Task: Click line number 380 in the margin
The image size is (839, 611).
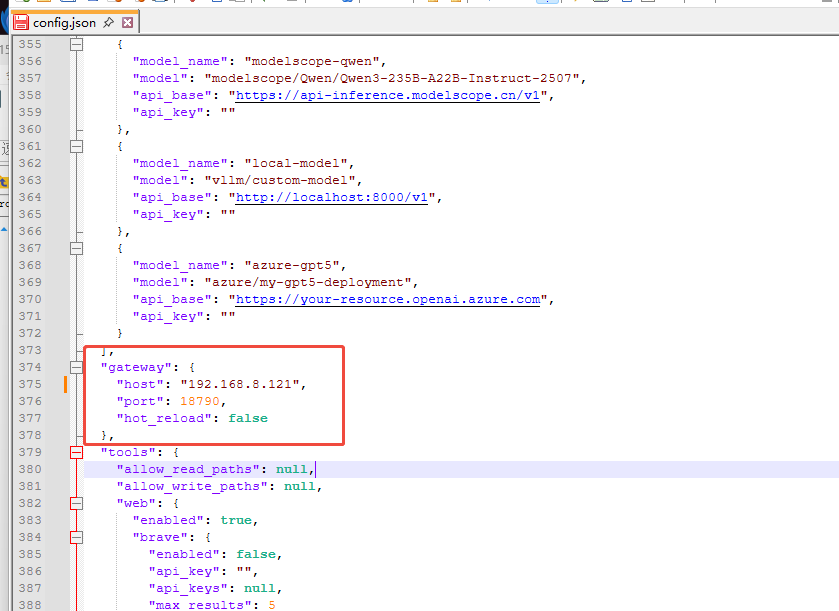Action: click(30, 469)
